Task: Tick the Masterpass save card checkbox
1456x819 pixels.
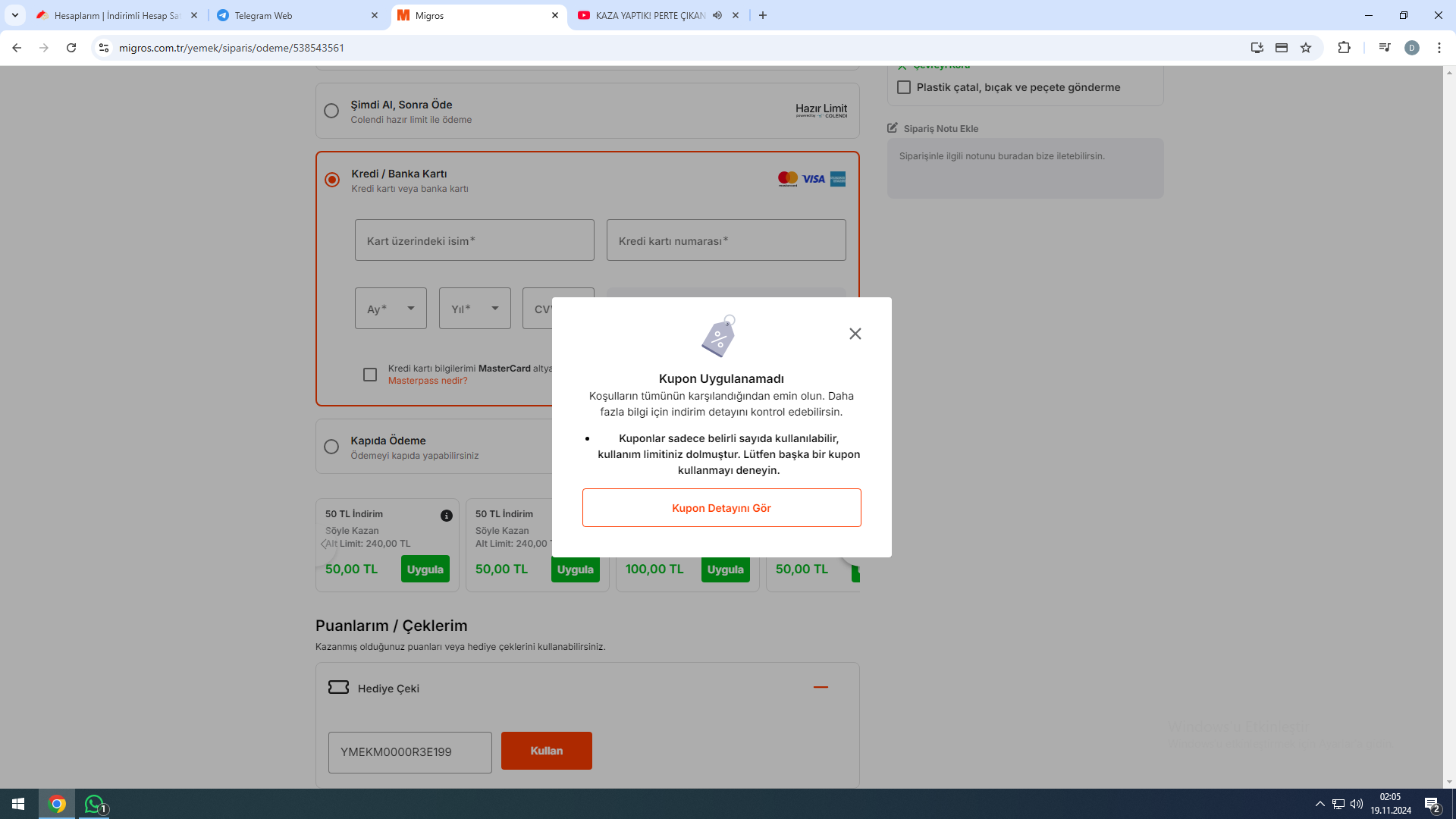Action: 370,375
